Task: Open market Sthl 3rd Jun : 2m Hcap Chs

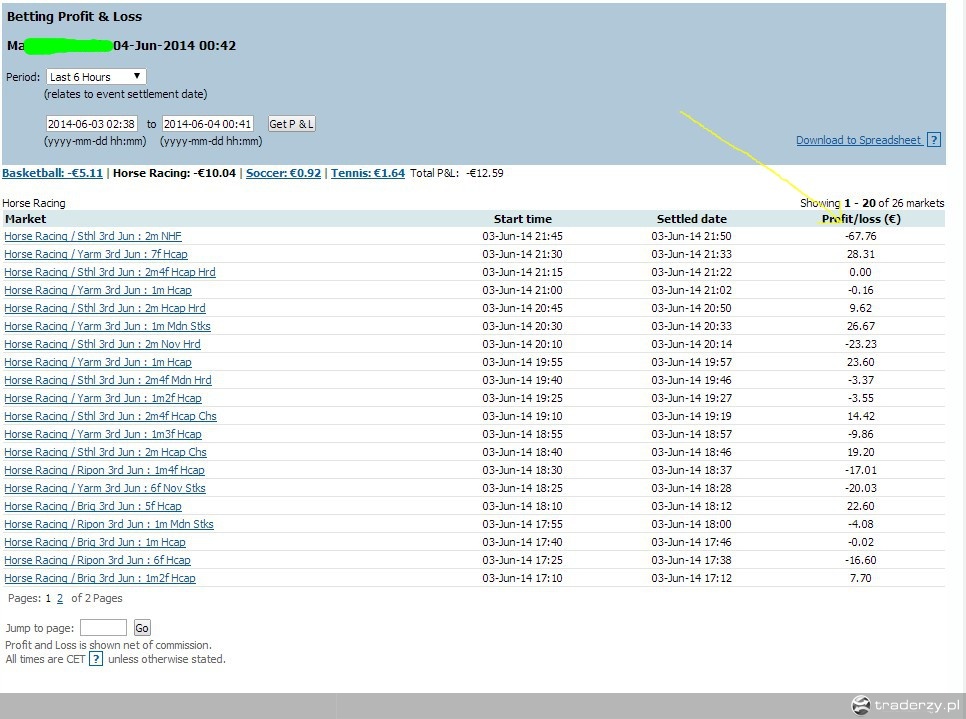Action: pyautogui.click(x=105, y=452)
